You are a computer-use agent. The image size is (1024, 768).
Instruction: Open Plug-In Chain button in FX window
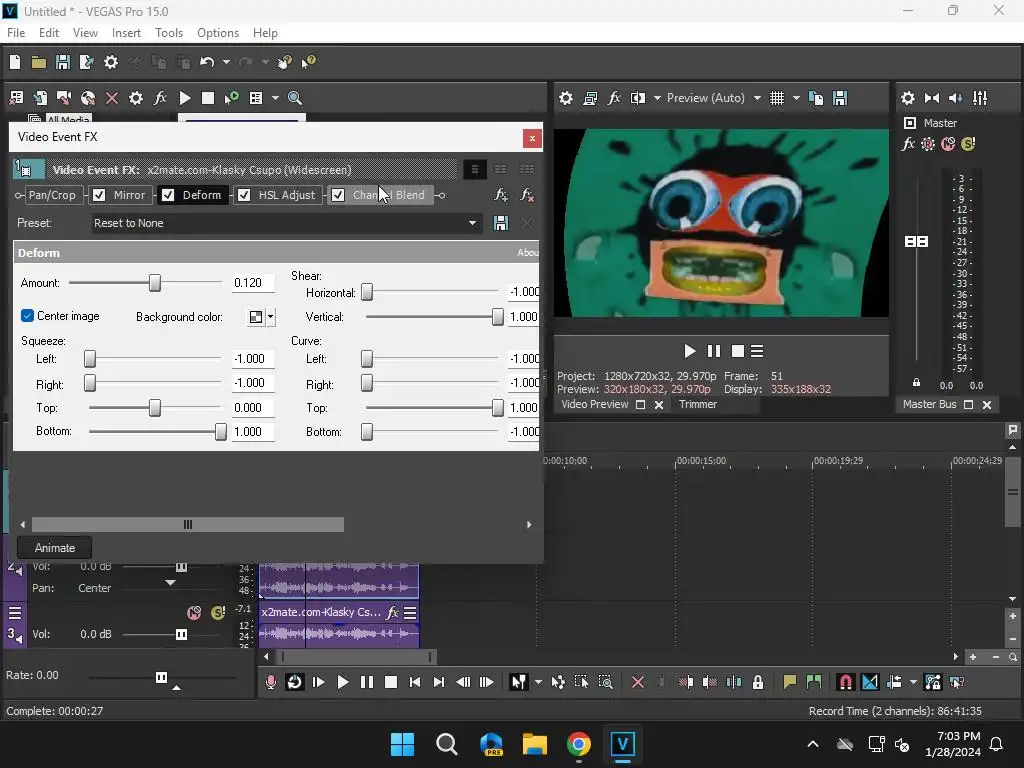pos(500,195)
